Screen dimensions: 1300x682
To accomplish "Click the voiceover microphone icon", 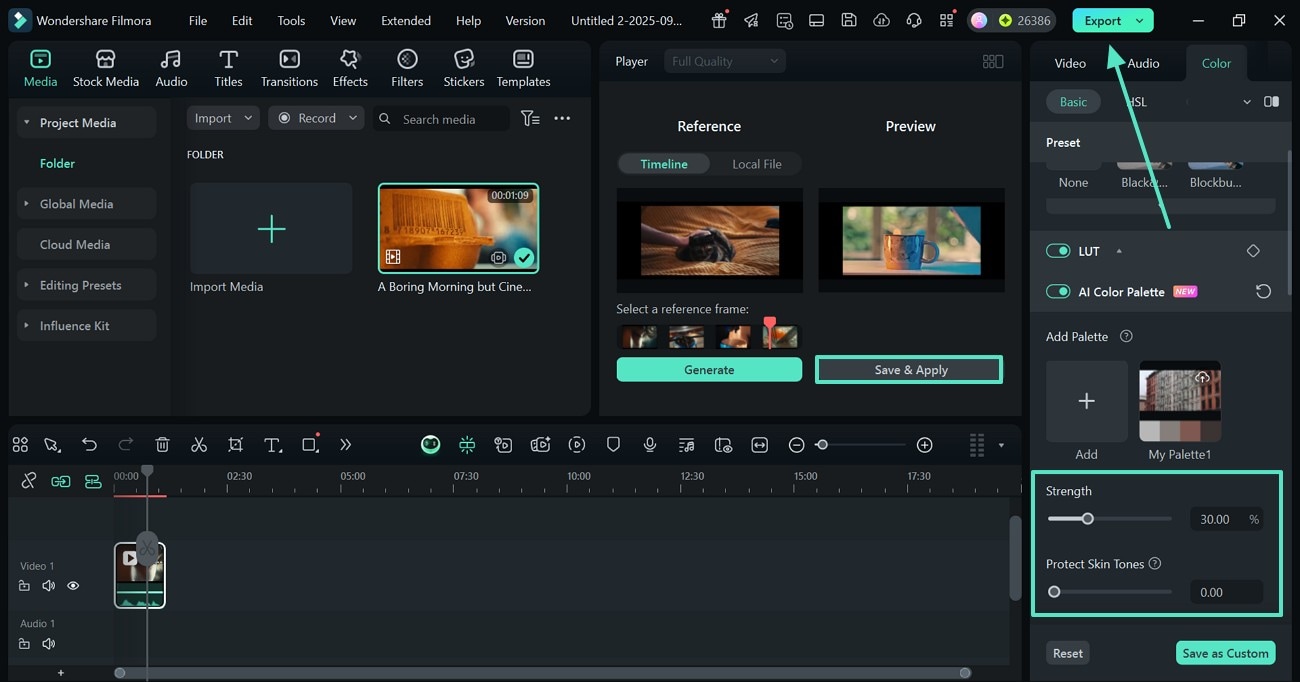I will [x=650, y=445].
